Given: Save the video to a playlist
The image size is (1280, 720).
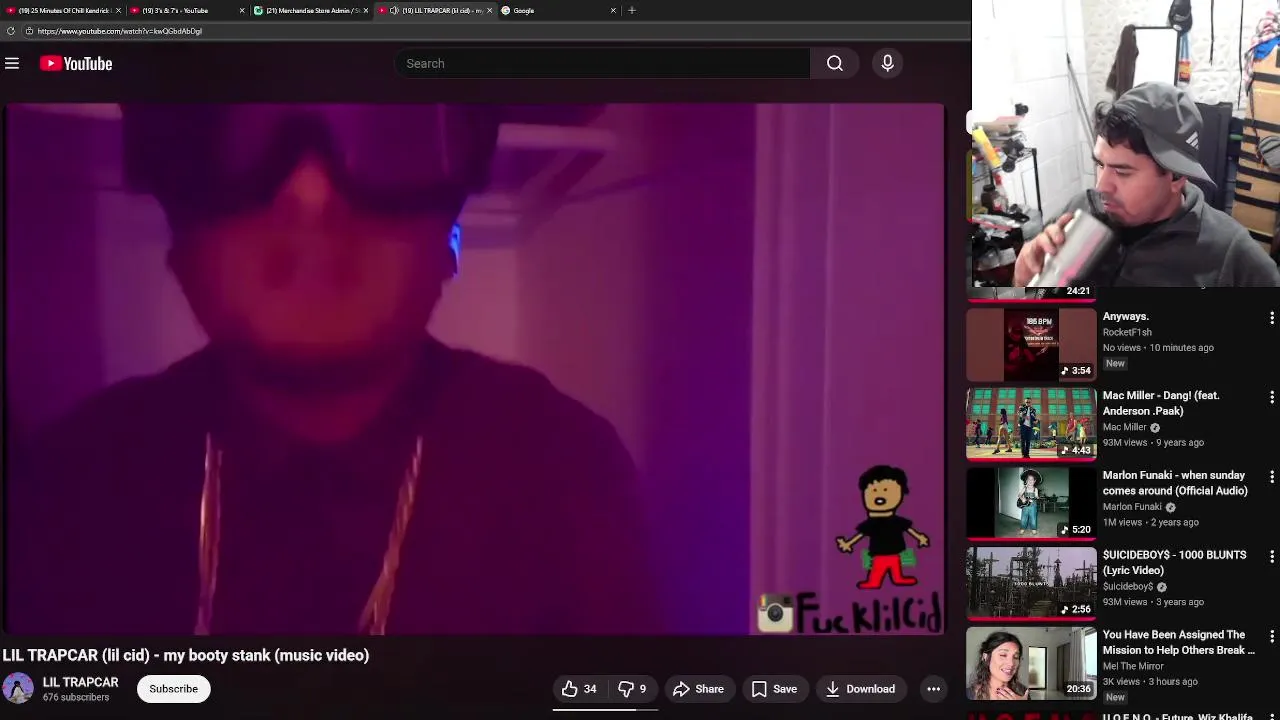Looking at the screenshot, I should pyautogui.click(x=774, y=688).
